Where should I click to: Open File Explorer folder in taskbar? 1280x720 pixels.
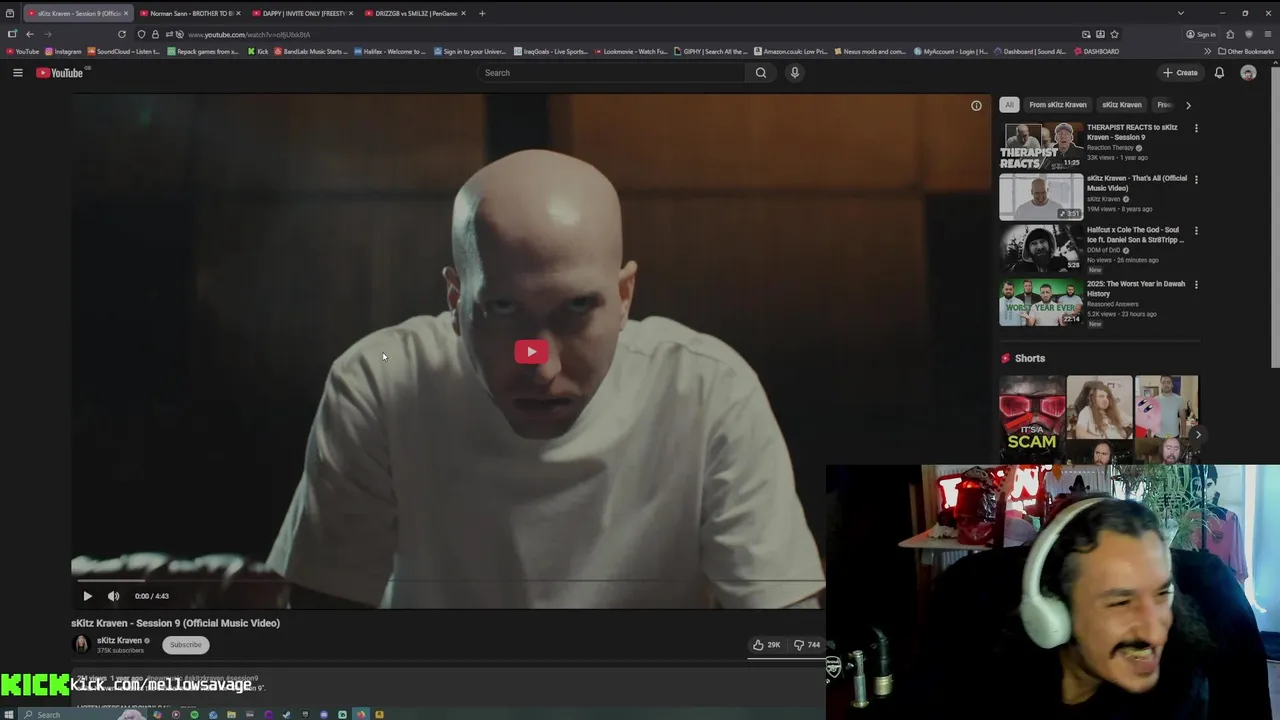[x=231, y=714]
